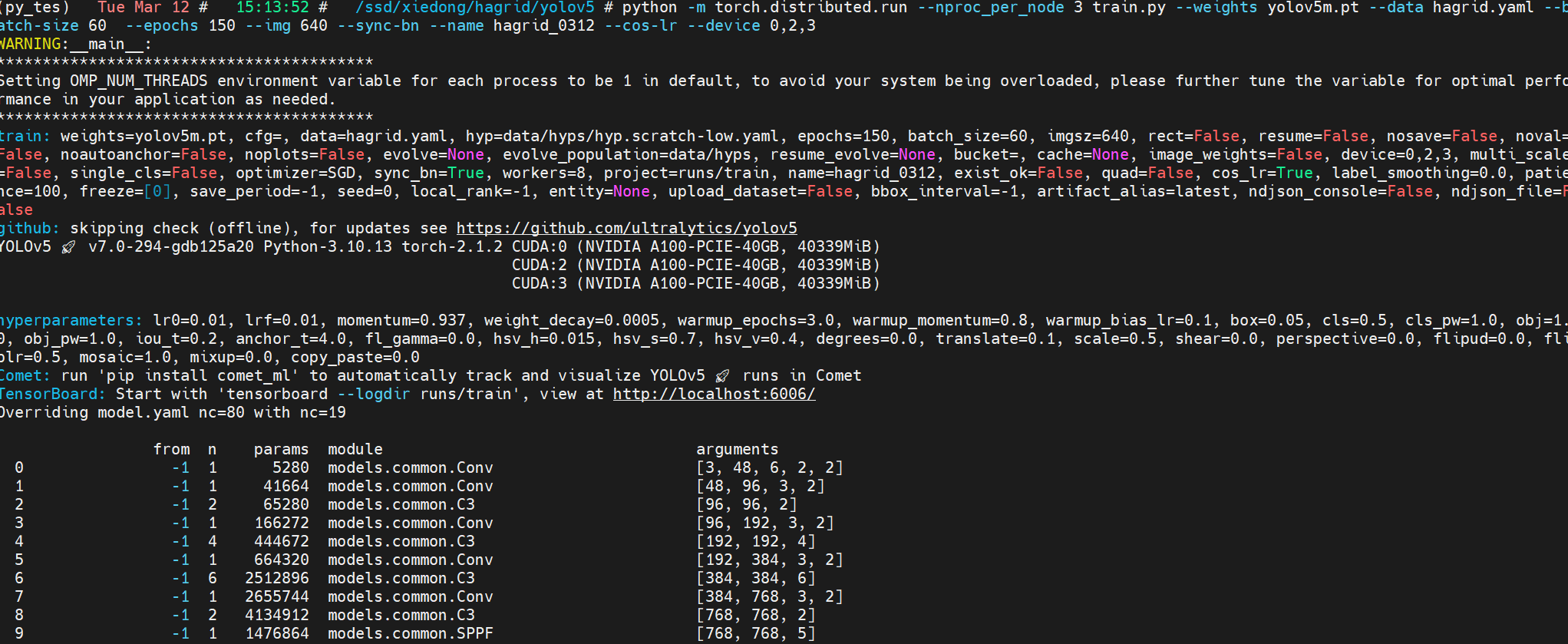Image resolution: width=1568 pixels, height=644 pixels.
Task: Click arguments '[384, 384, 6]'
Action: (756, 578)
